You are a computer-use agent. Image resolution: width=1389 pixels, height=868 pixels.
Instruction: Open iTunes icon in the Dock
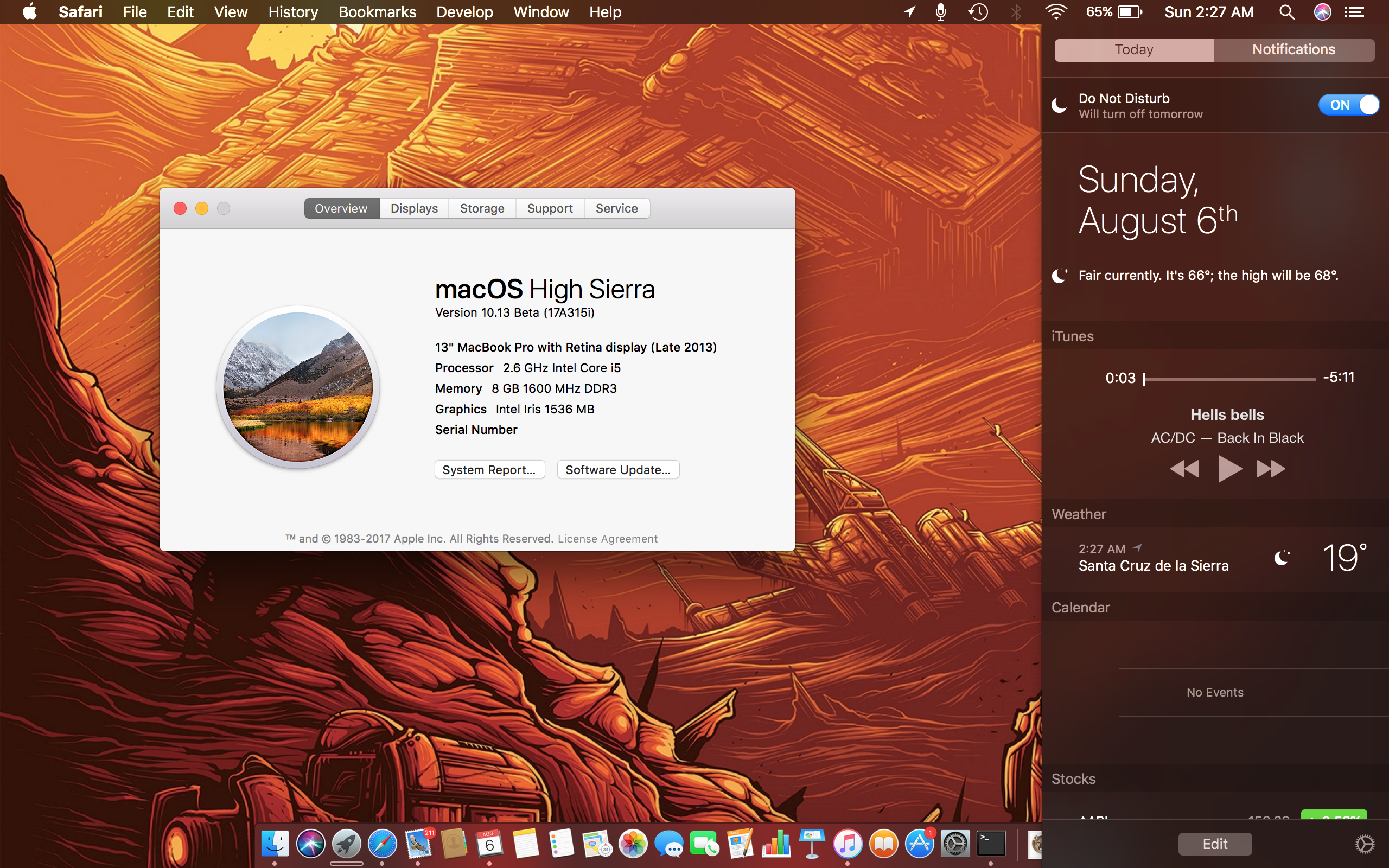pyautogui.click(x=848, y=844)
